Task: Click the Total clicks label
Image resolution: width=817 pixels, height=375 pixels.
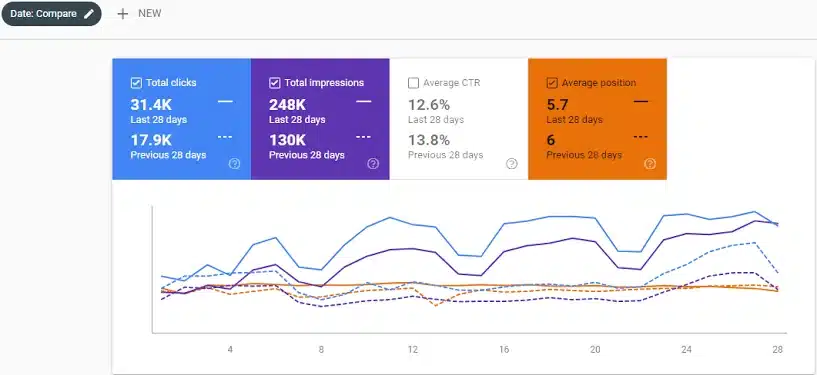Action: pyautogui.click(x=171, y=83)
